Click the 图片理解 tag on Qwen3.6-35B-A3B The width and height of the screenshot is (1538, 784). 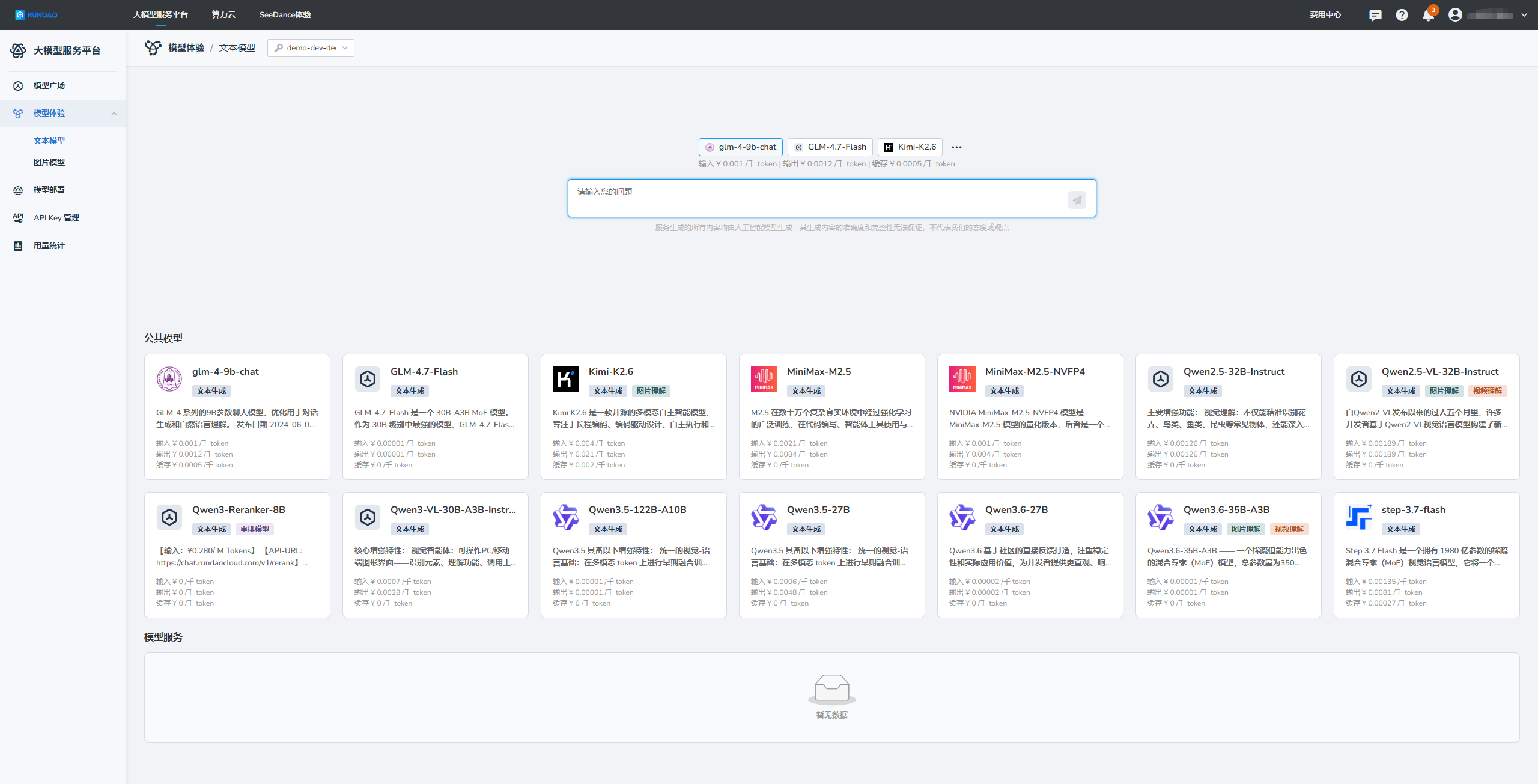tap(1246, 529)
